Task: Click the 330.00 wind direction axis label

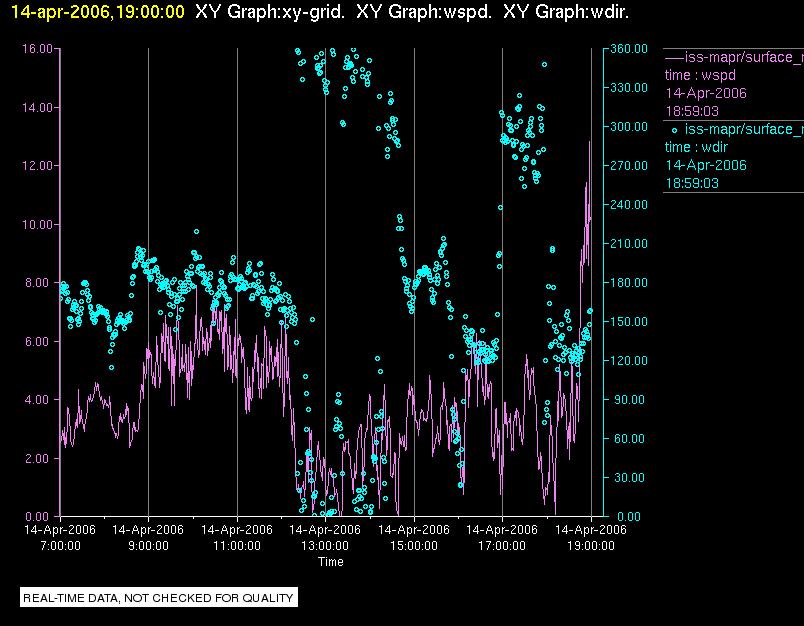Action: click(x=629, y=88)
